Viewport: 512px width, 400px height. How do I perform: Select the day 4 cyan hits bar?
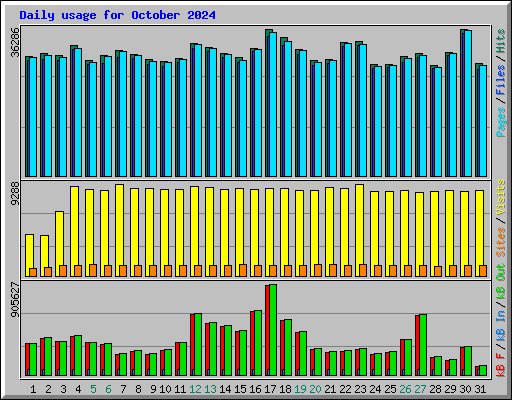point(78,112)
